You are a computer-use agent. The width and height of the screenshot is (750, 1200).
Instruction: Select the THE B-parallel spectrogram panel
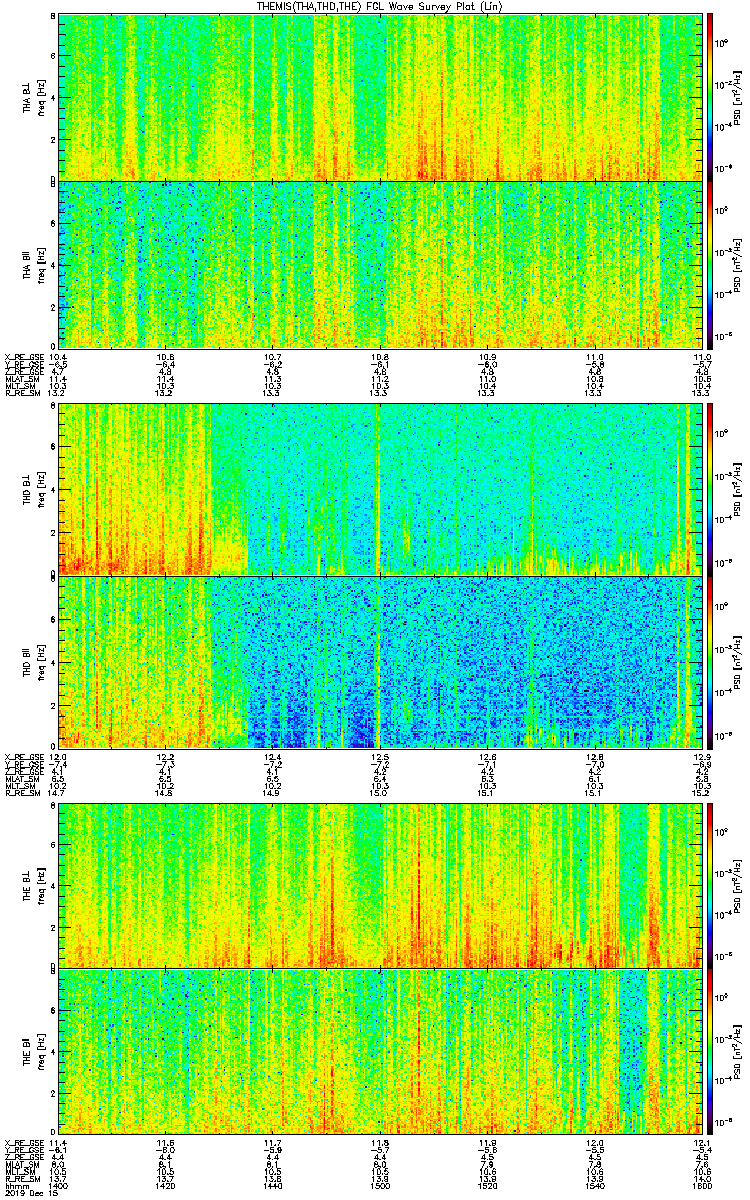[x=379, y=1053]
